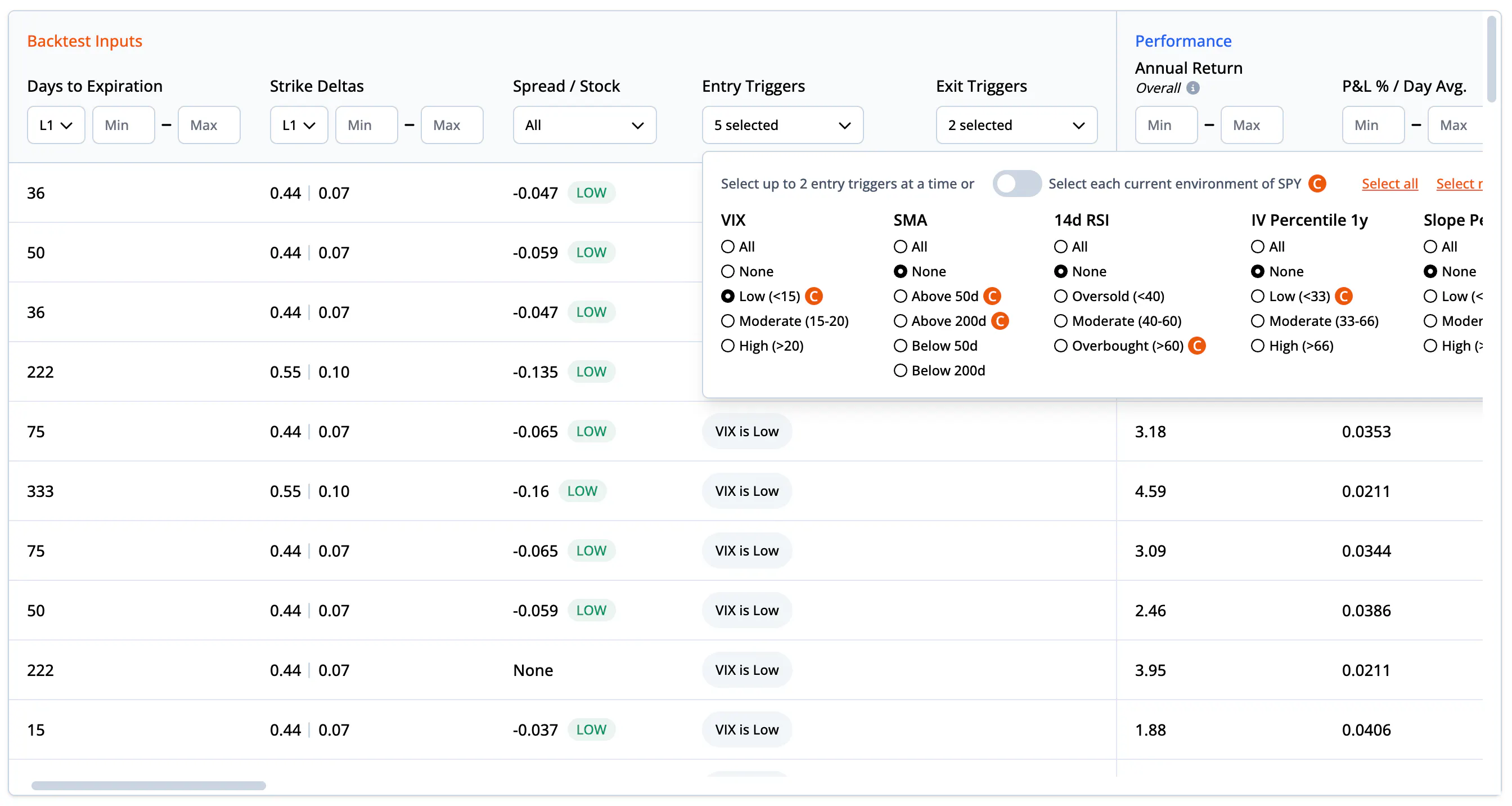Click the C badge next to IV Percentile Low (<33)
The height and width of the screenshot is (806, 1512).
tap(1344, 296)
